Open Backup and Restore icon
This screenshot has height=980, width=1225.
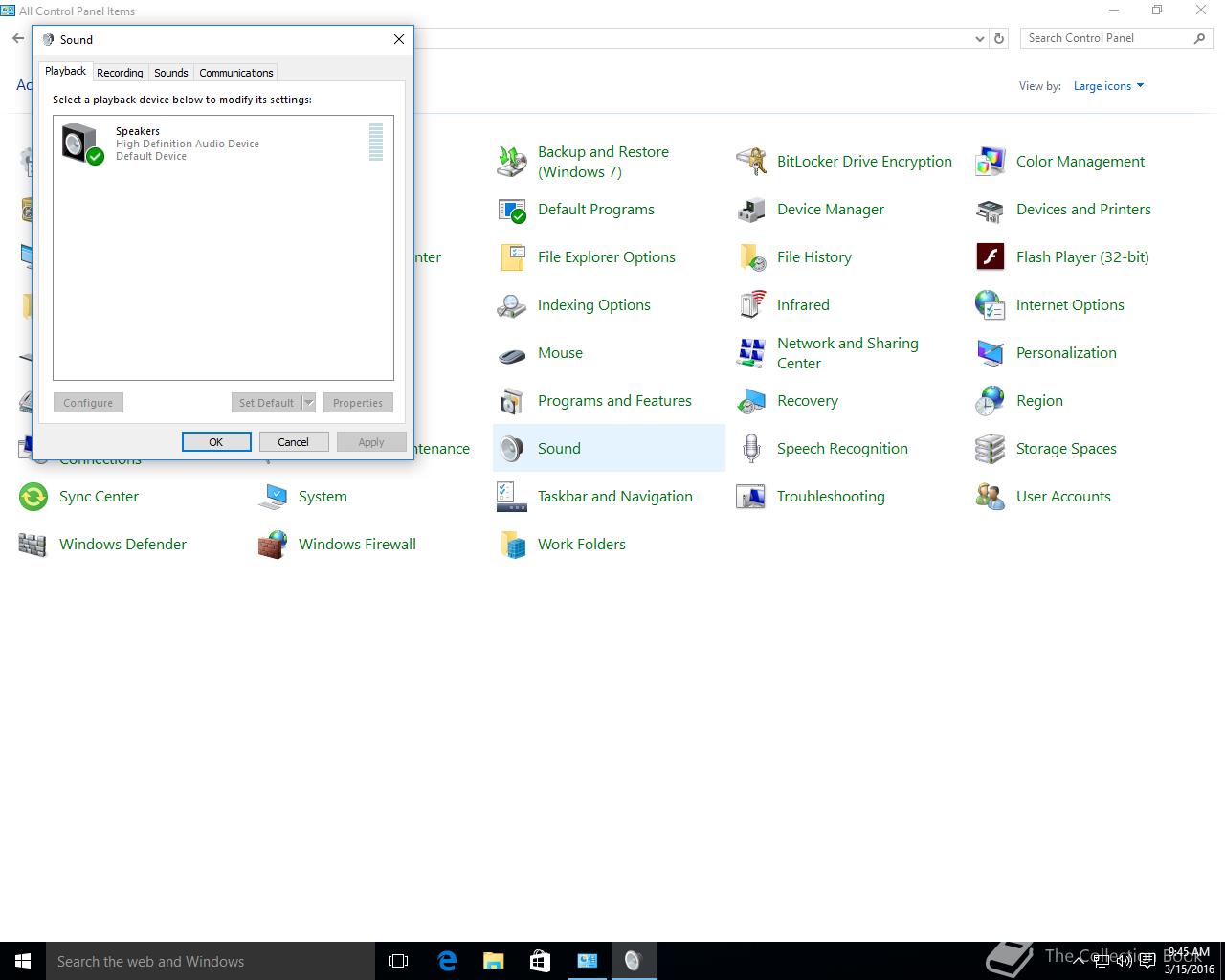[512, 162]
